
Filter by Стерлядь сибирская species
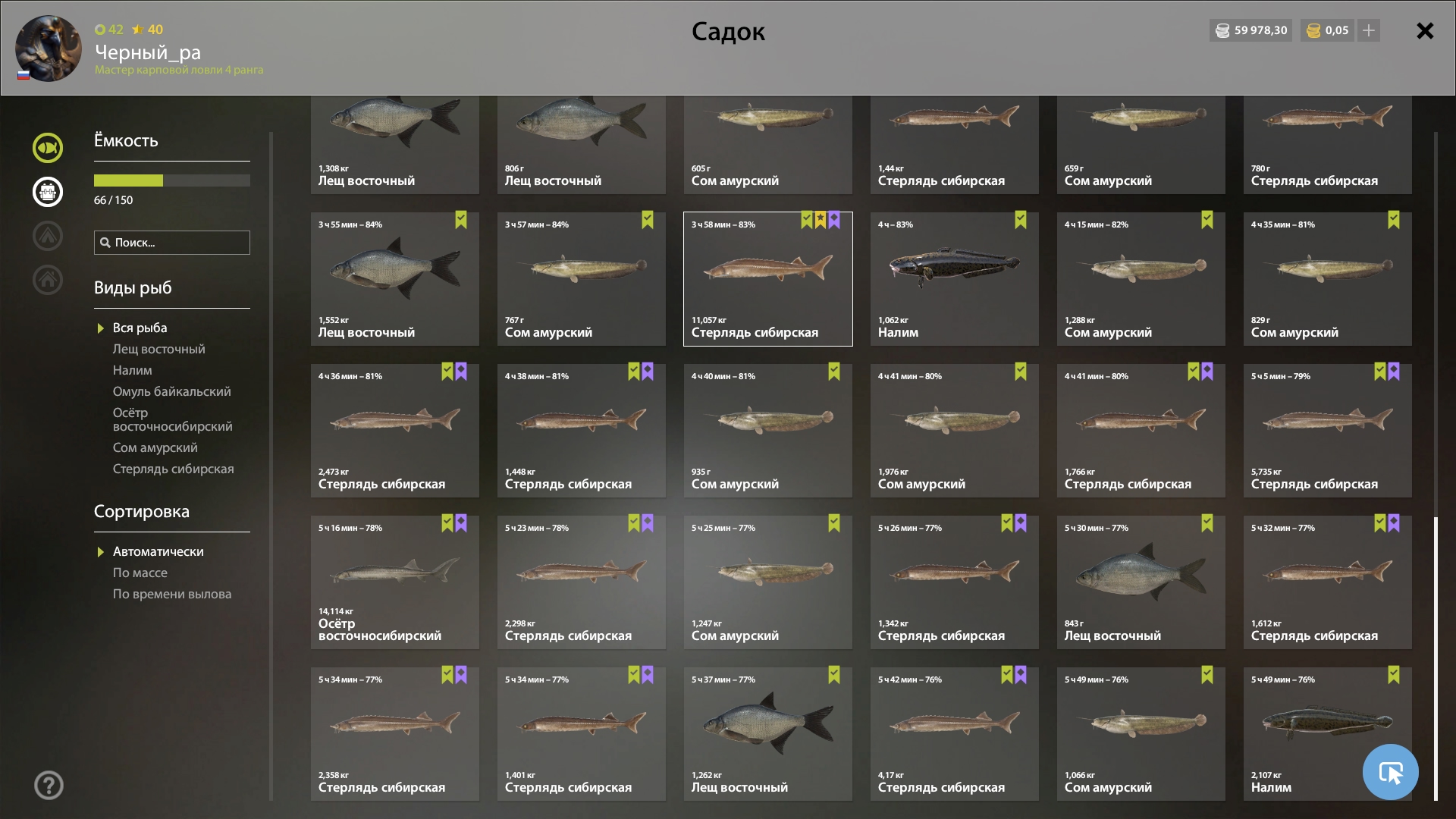(x=174, y=469)
